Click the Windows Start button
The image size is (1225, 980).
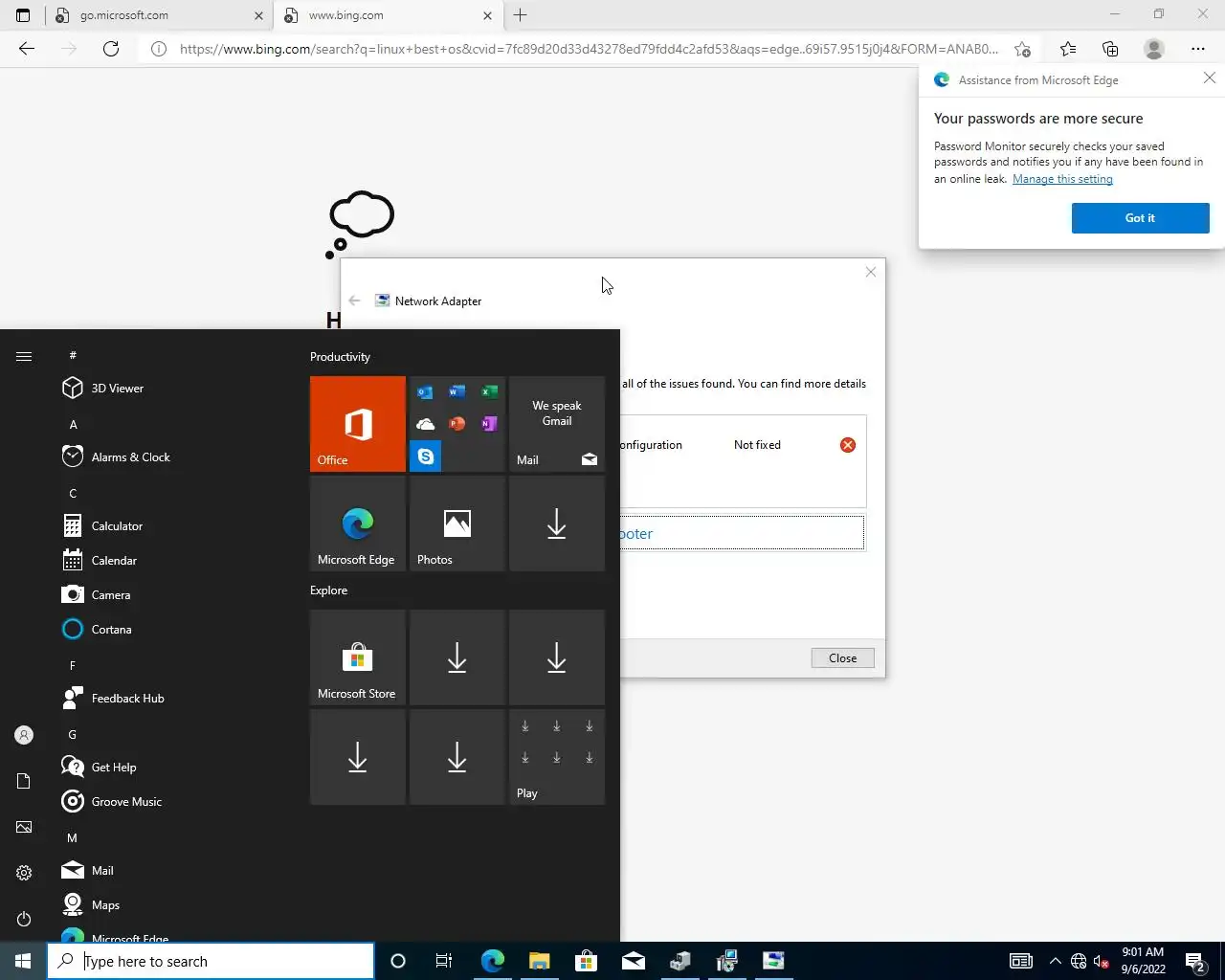coord(23,961)
